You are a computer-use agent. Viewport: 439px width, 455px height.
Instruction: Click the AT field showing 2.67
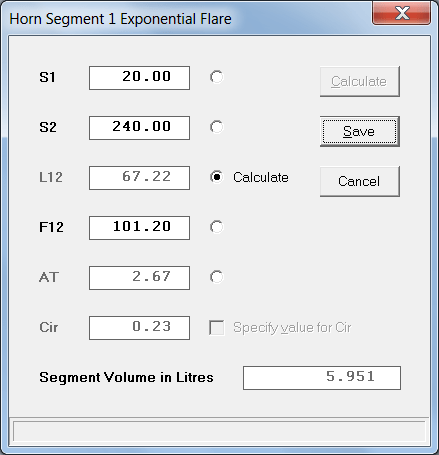(139, 278)
